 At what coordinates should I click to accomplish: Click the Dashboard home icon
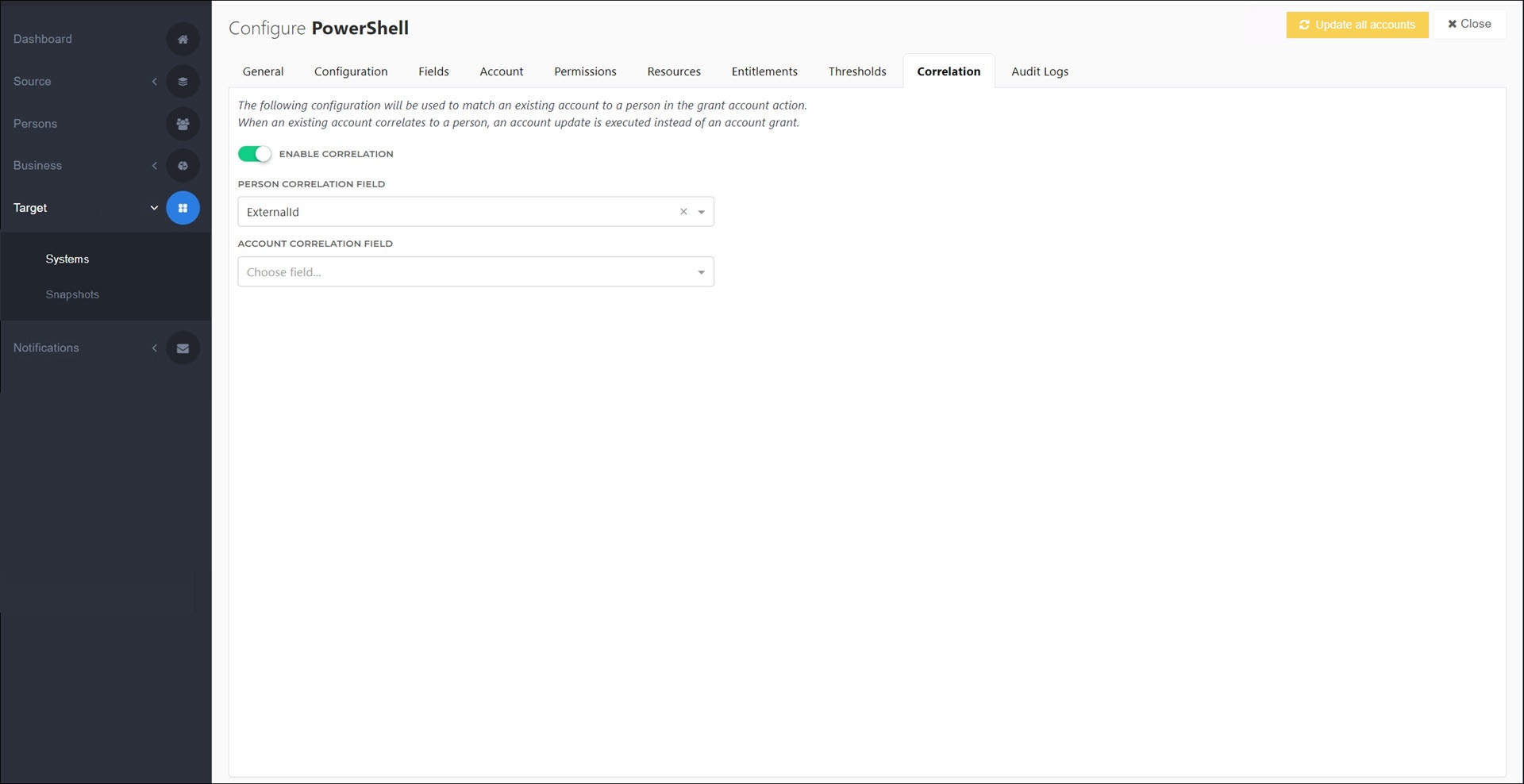(183, 39)
